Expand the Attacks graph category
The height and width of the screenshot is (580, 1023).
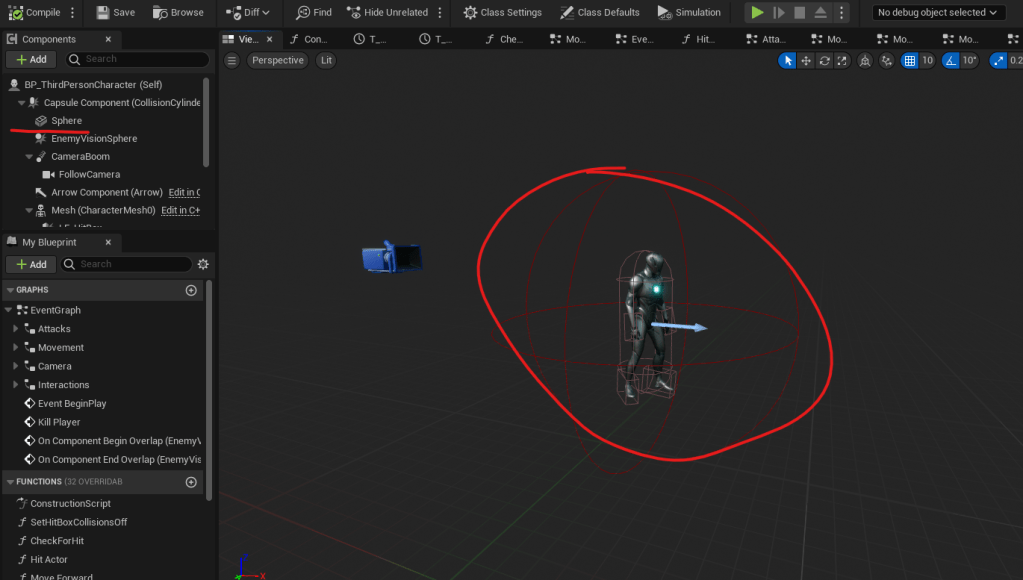(x=16, y=329)
